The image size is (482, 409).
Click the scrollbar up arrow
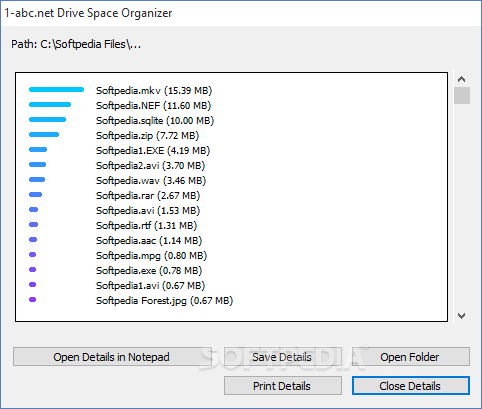pyautogui.click(x=461, y=79)
